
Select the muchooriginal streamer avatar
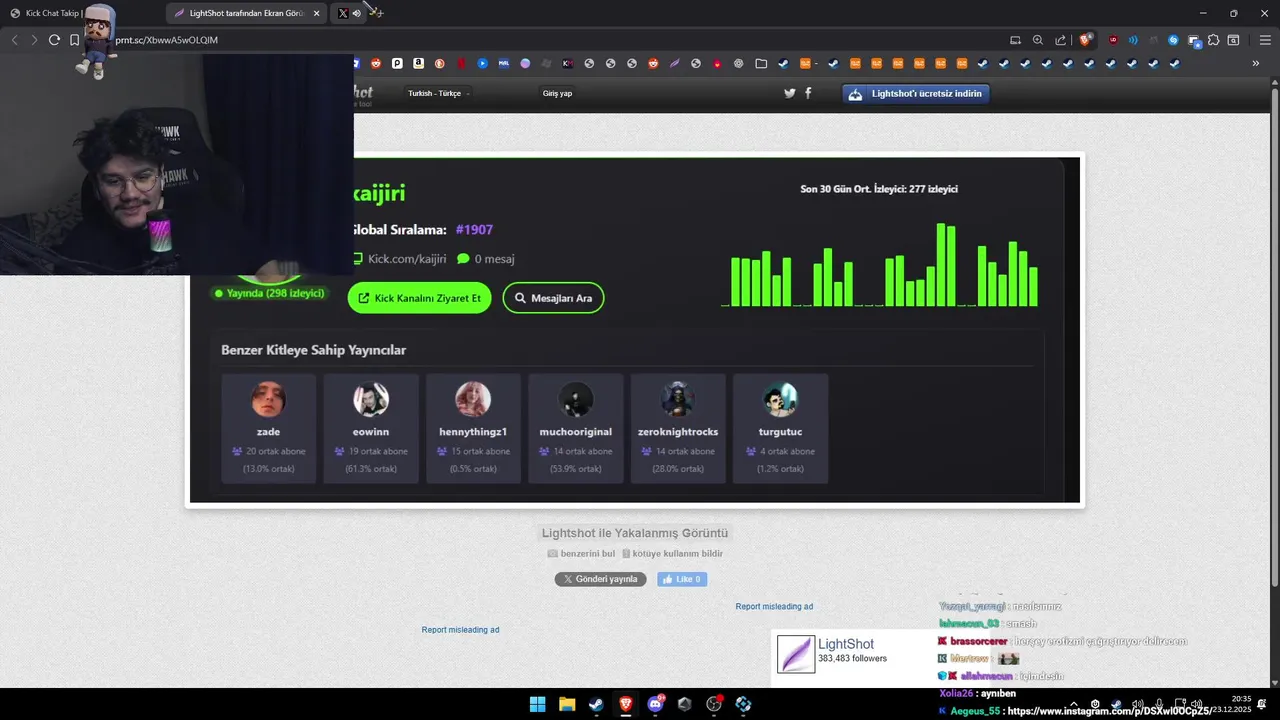[x=575, y=400]
